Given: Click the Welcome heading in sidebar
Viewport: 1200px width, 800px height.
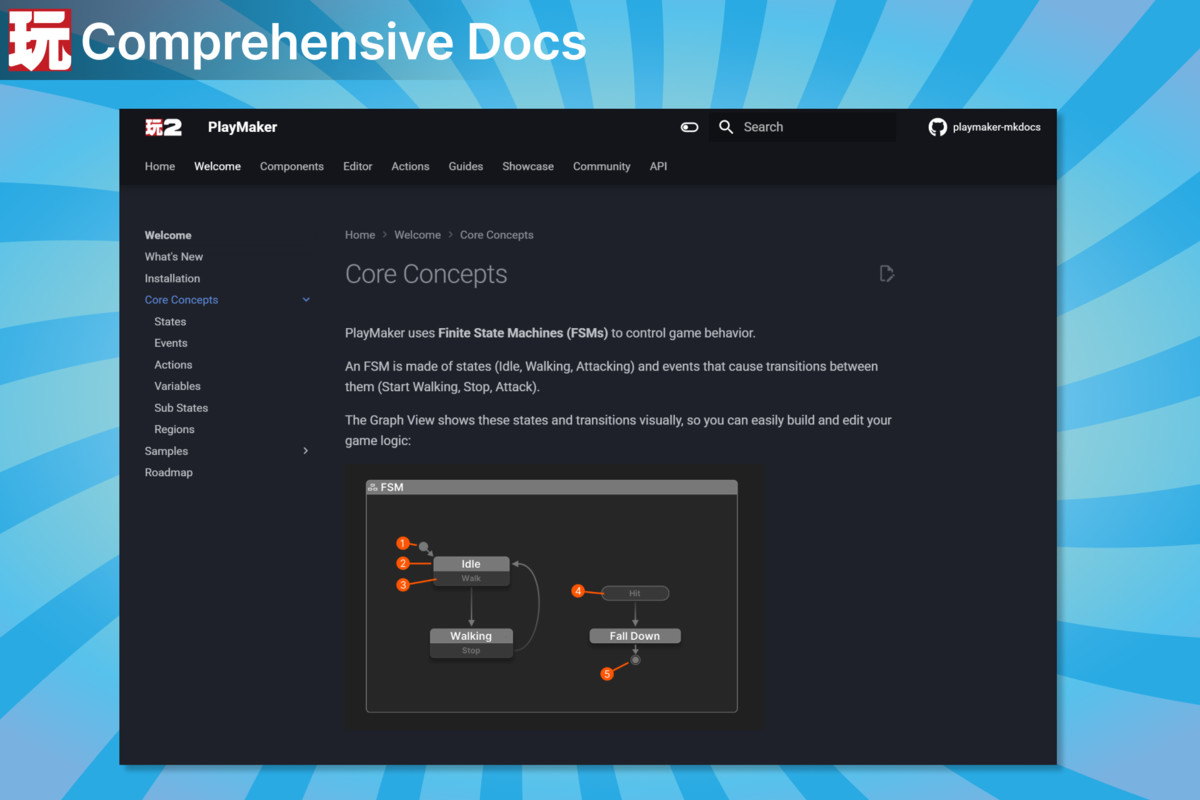Looking at the screenshot, I should (168, 235).
